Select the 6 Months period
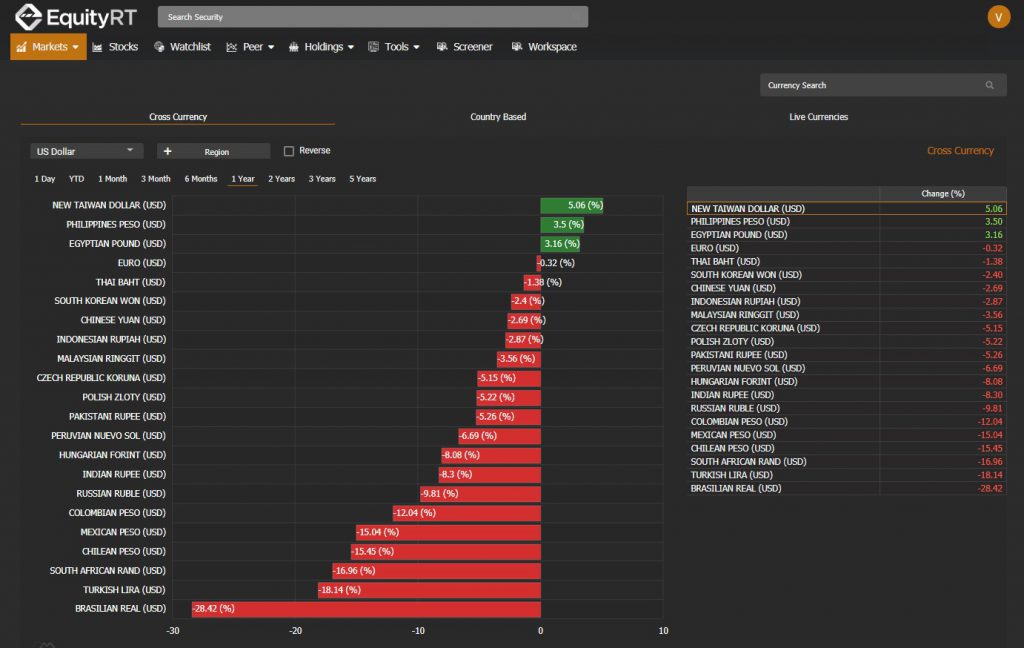The width and height of the screenshot is (1024, 648). point(200,179)
